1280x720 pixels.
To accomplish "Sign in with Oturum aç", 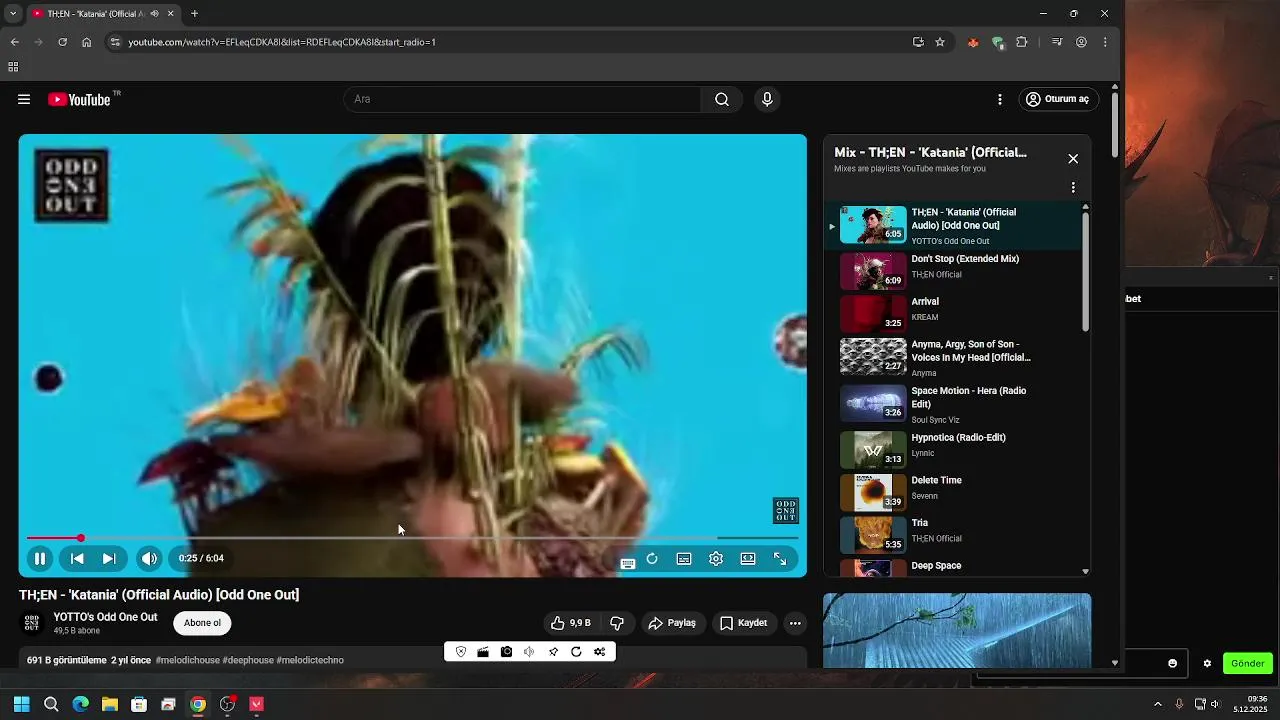I will [1058, 99].
